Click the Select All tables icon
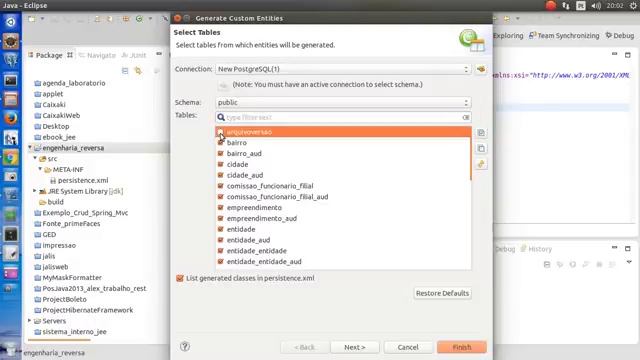Image resolution: width=640 pixels, height=360 pixels. [x=481, y=133]
